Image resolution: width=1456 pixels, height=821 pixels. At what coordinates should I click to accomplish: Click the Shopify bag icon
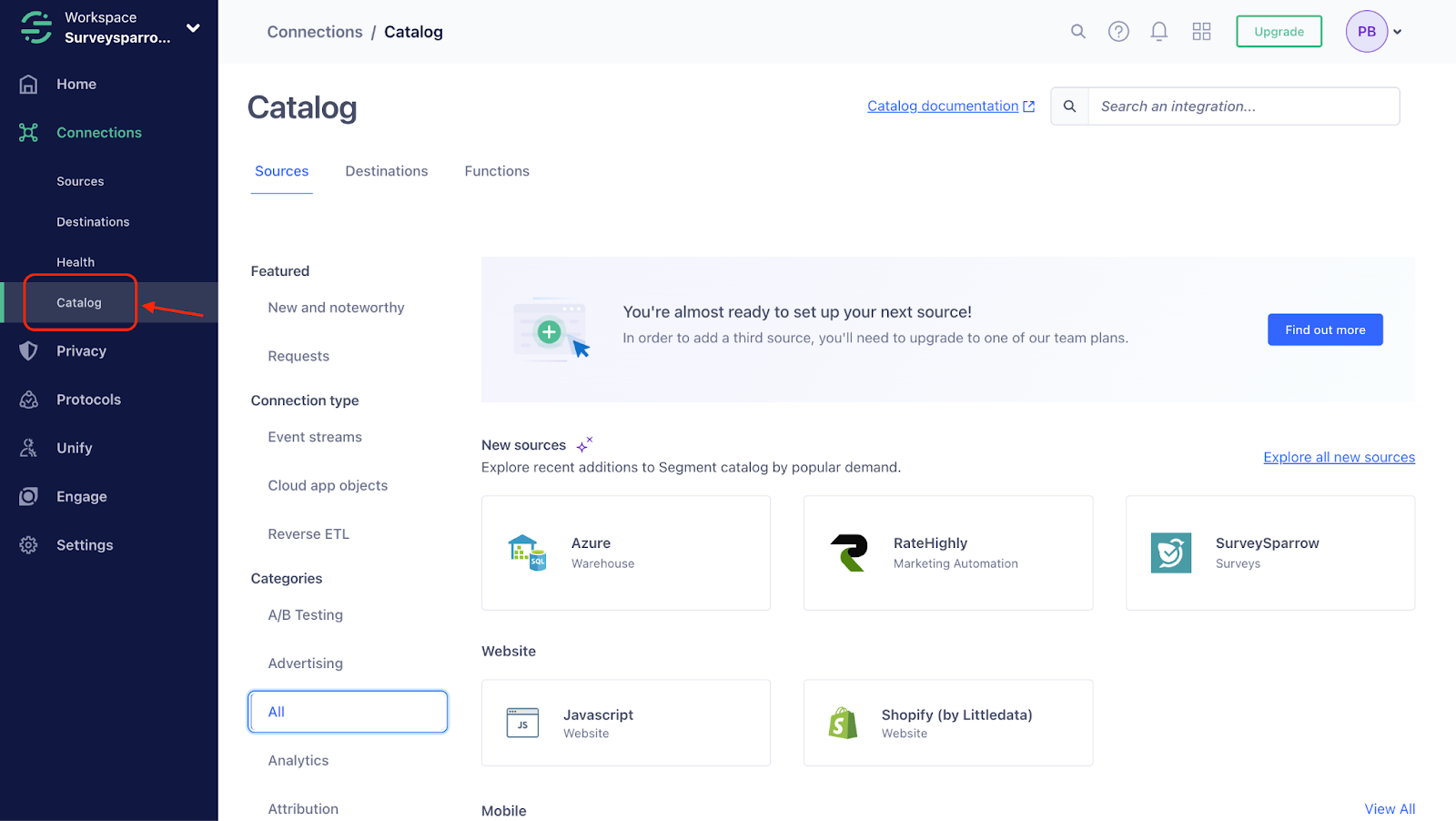coord(843,724)
